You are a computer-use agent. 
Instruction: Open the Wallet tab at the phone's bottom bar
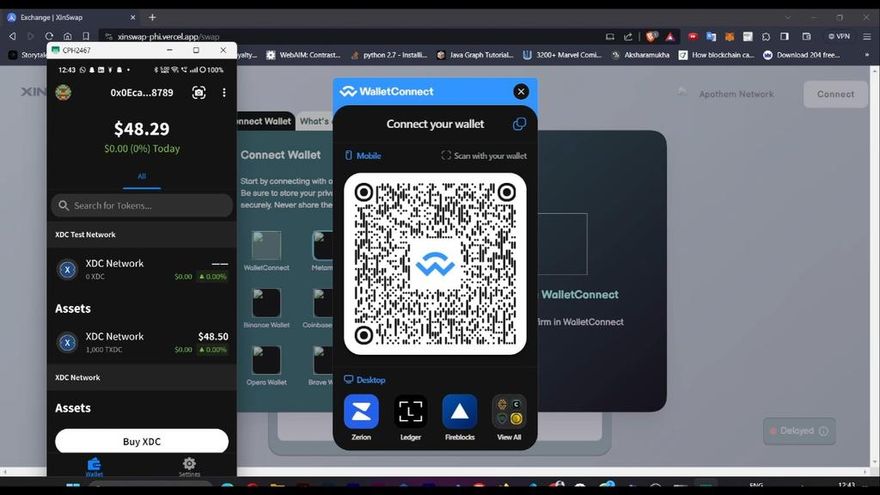94,466
